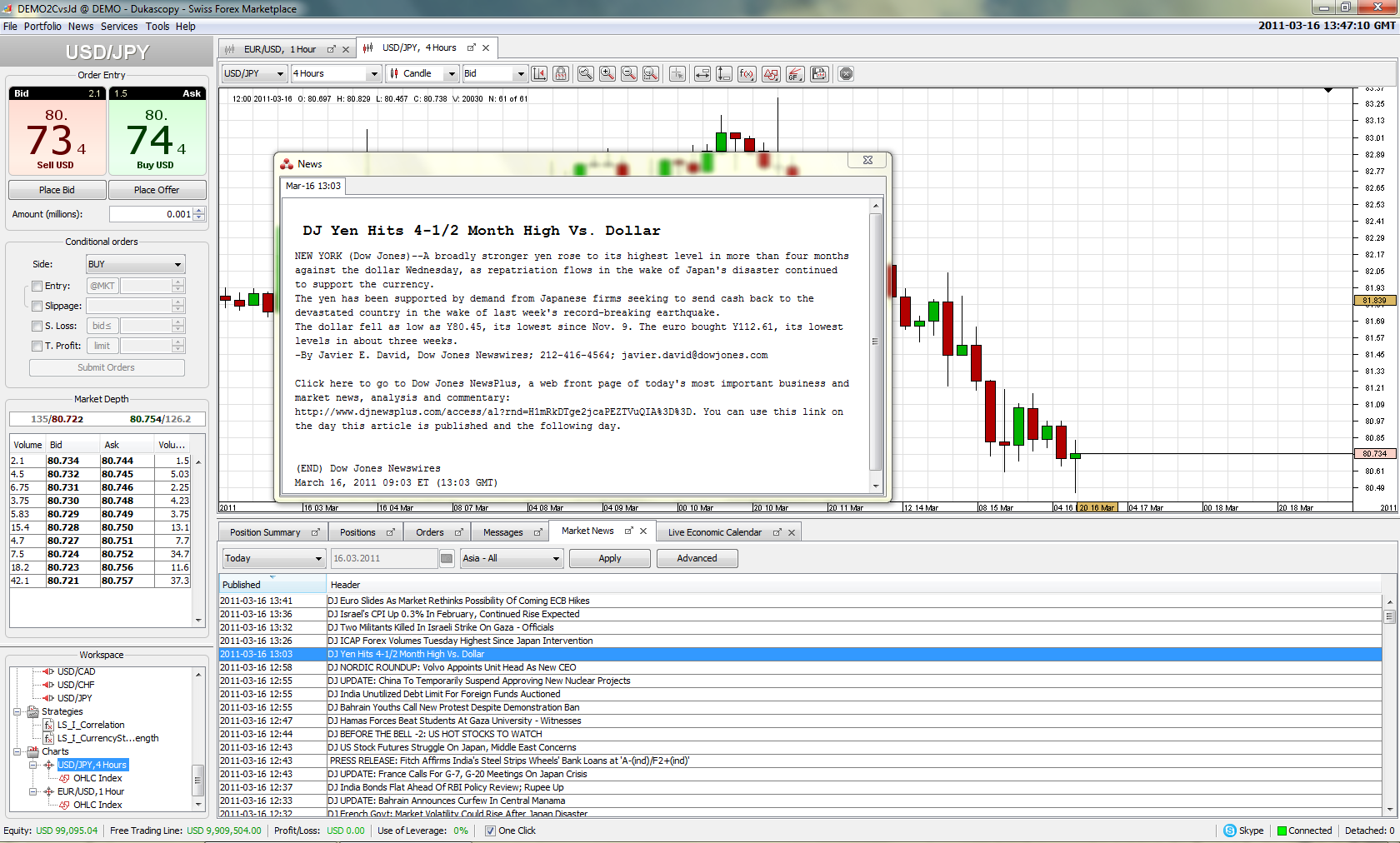The height and width of the screenshot is (843, 1400).
Task: Click the round stop icon in chart toolbar
Action: coord(846,73)
